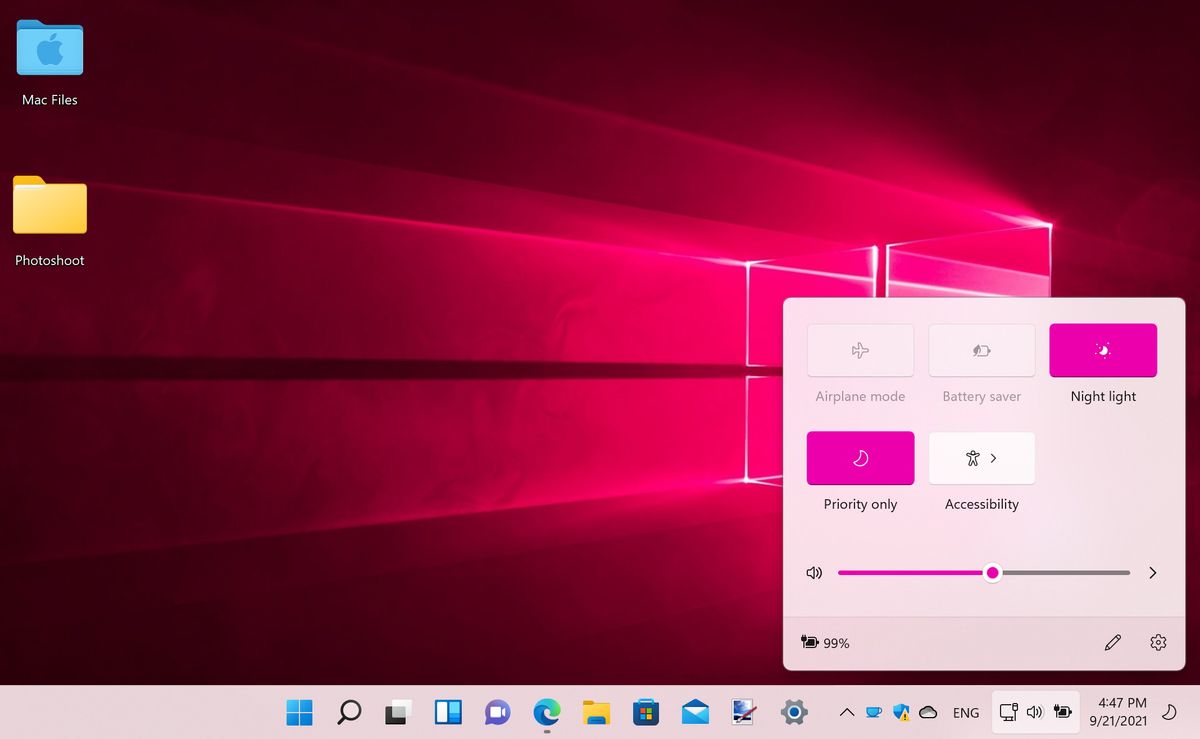Adjust the volume slider in quick settings
The width and height of the screenshot is (1200, 739).
click(x=992, y=572)
